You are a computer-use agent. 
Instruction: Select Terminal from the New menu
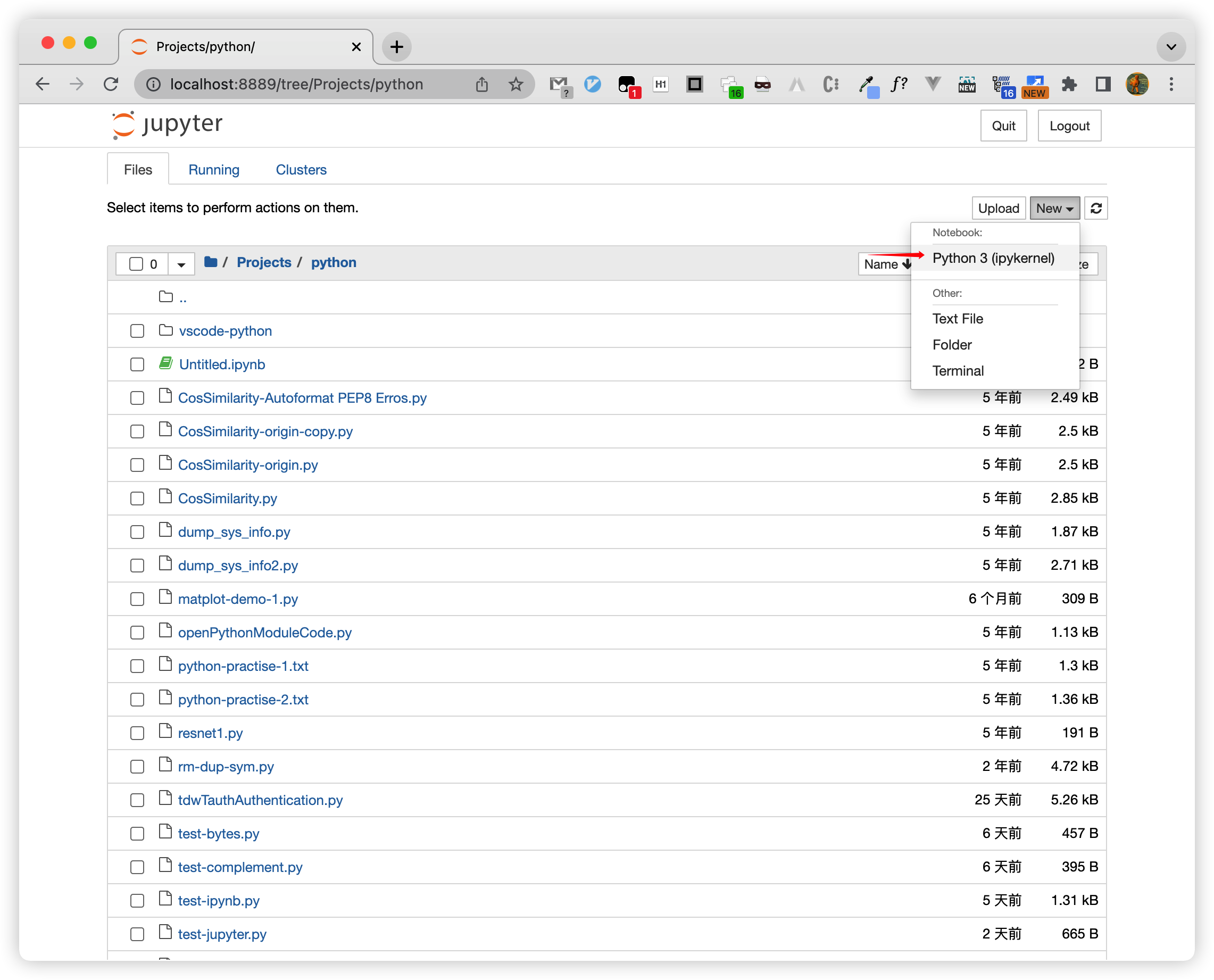[x=958, y=370]
